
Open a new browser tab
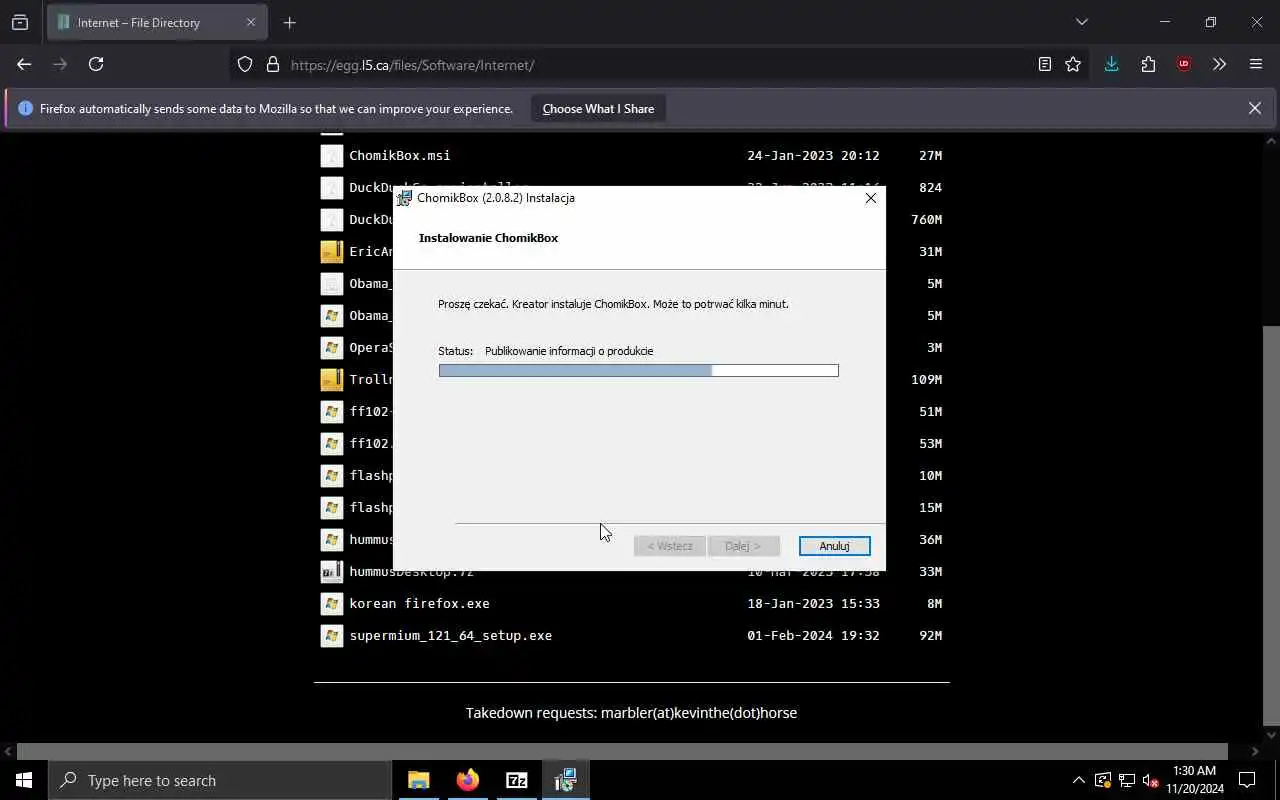[x=289, y=22]
